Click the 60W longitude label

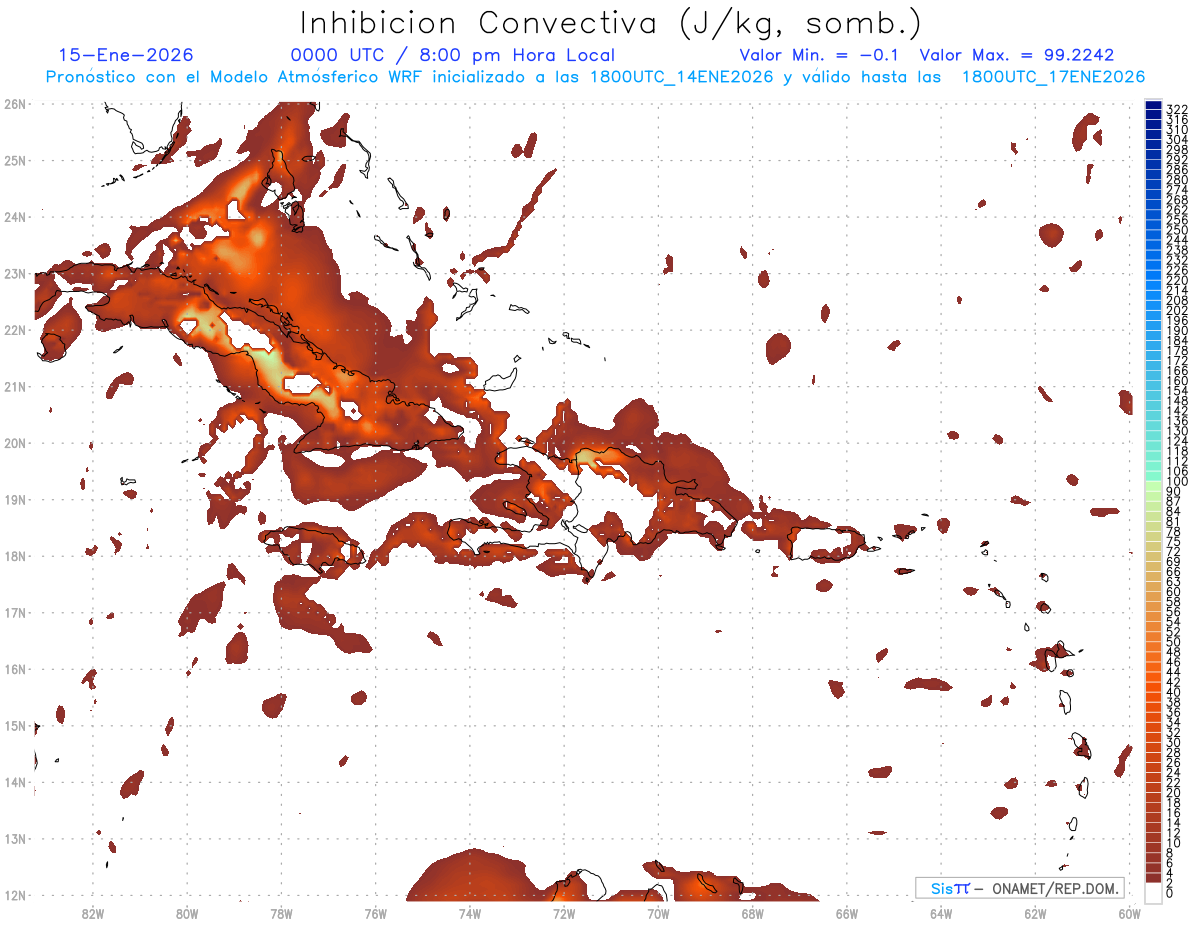(x=1130, y=913)
